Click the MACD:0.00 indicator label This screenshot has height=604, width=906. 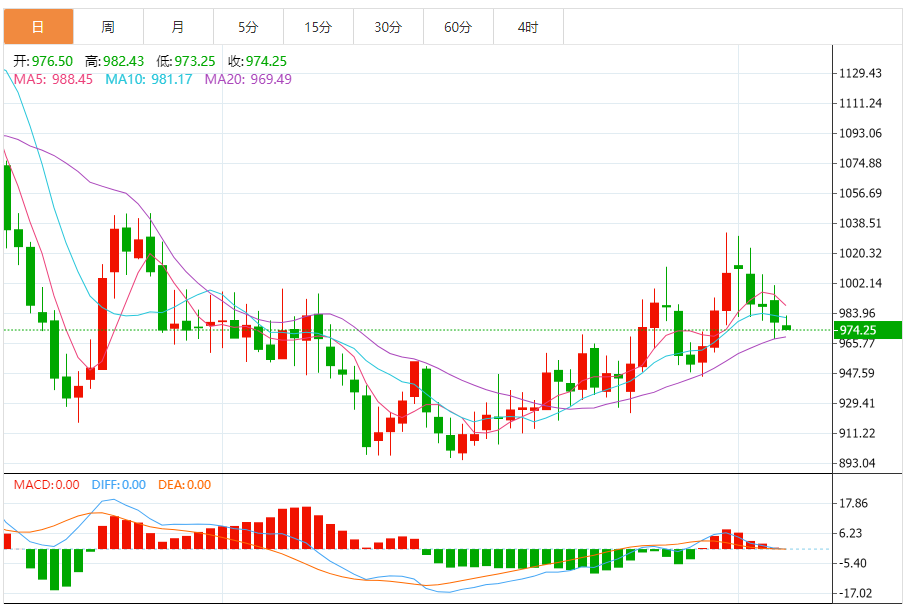(x=47, y=484)
